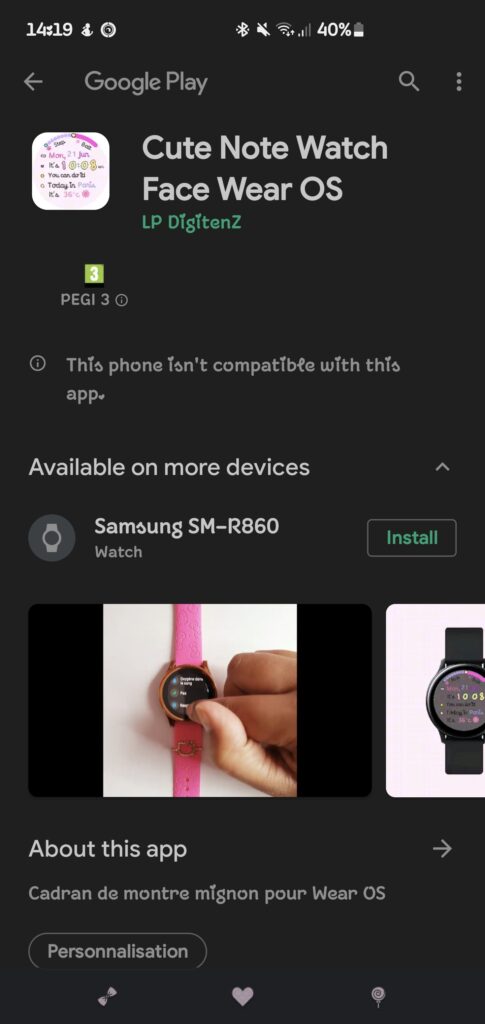Open the LP DigitenZ developer page
Image resolution: width=485 pixels, height=1024 pixels.
tap(192, 222)
